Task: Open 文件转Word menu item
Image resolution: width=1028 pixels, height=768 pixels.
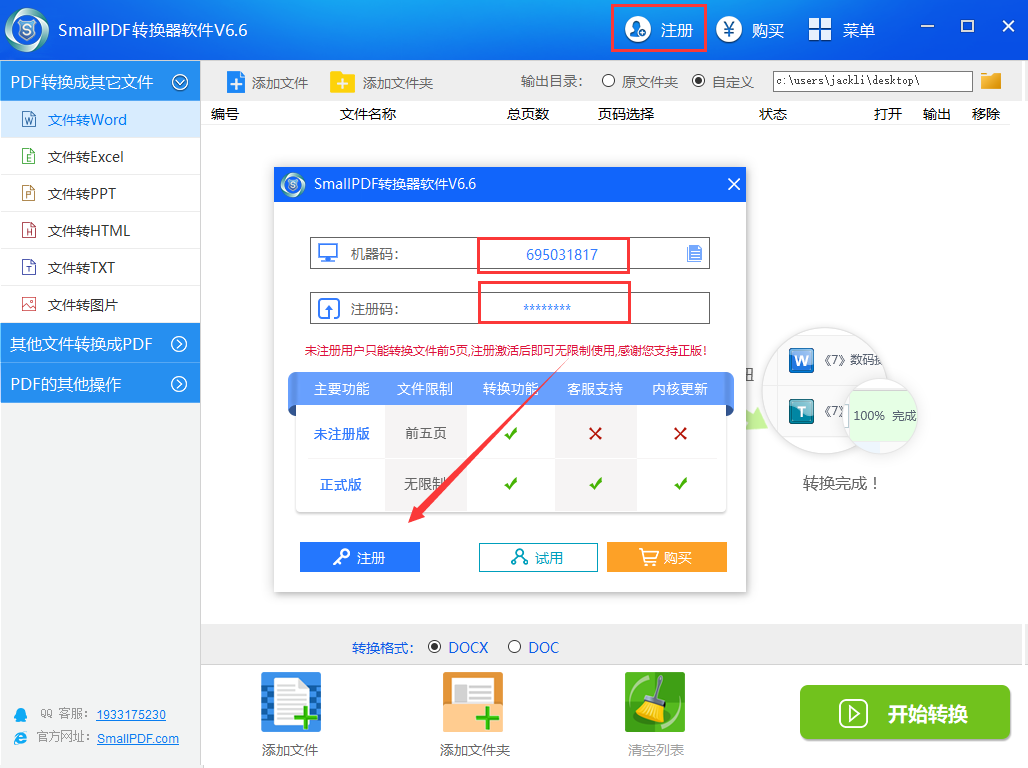Action: pyautogui.click(x=100, y=119)
